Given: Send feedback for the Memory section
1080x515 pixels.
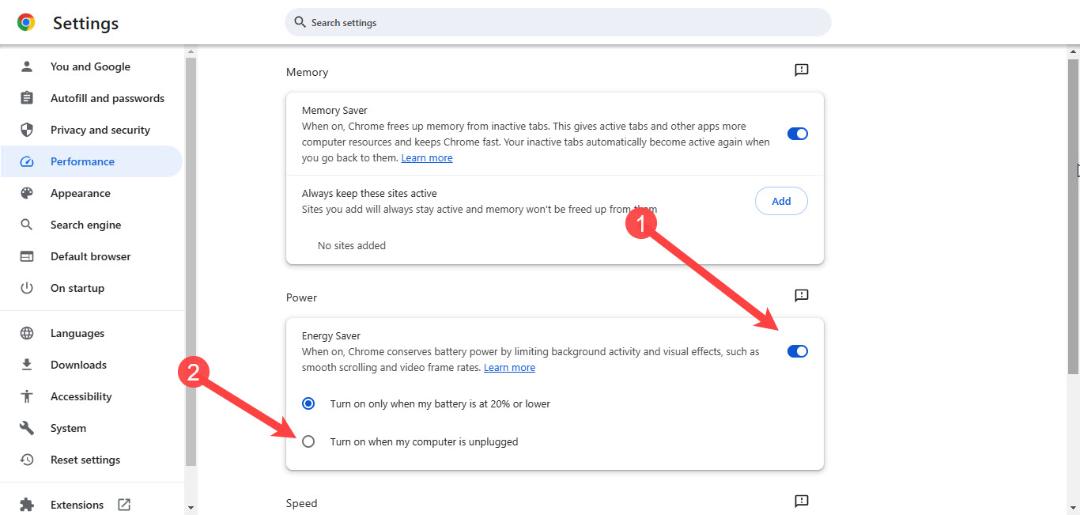Looking at the screenshot, I should 801,70.
